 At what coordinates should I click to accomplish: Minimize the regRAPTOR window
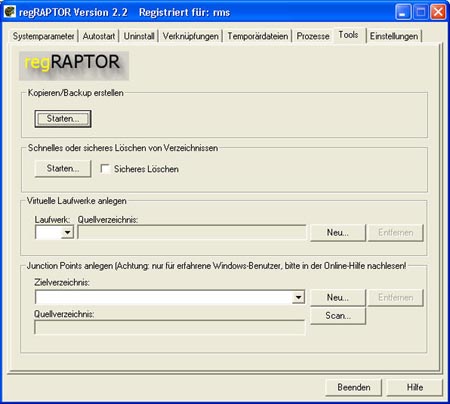coord(403,12)
